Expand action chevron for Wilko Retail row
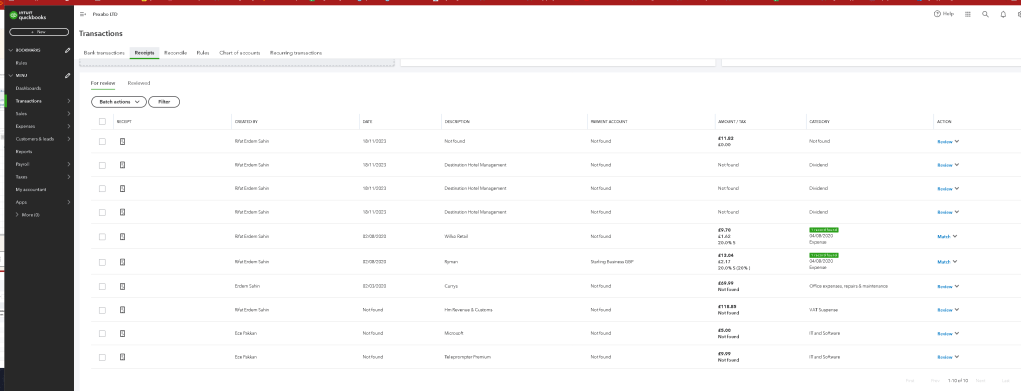This screenshot has width=1021, height=391. pyautogui.click(x=955, y=236)
